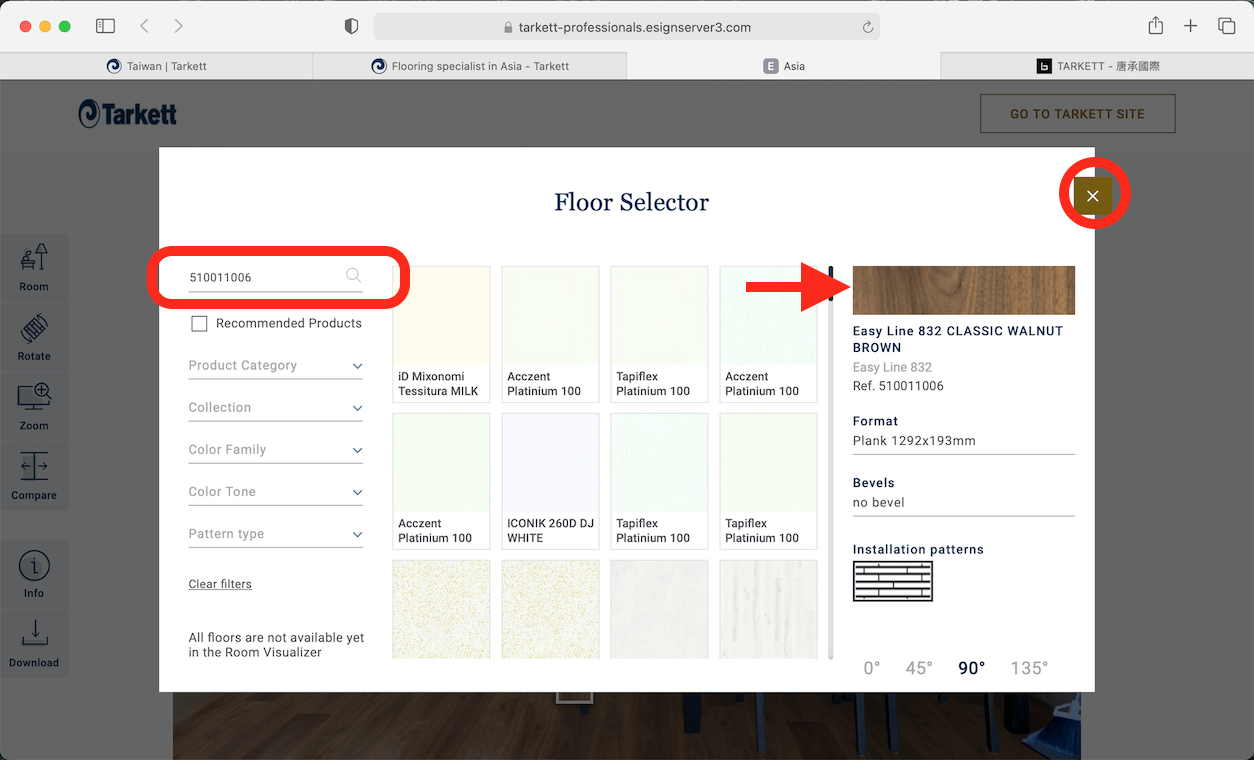
Task: Click GO TO TARKETT SITE button
Action: [1077, 114]
